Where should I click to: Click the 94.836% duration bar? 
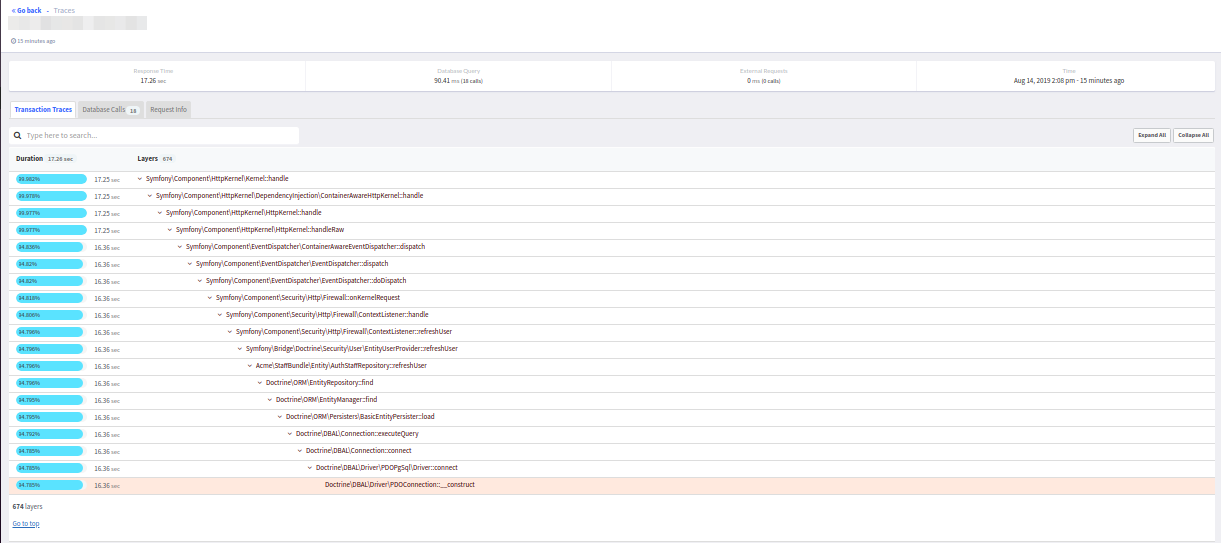click(50, 247)
